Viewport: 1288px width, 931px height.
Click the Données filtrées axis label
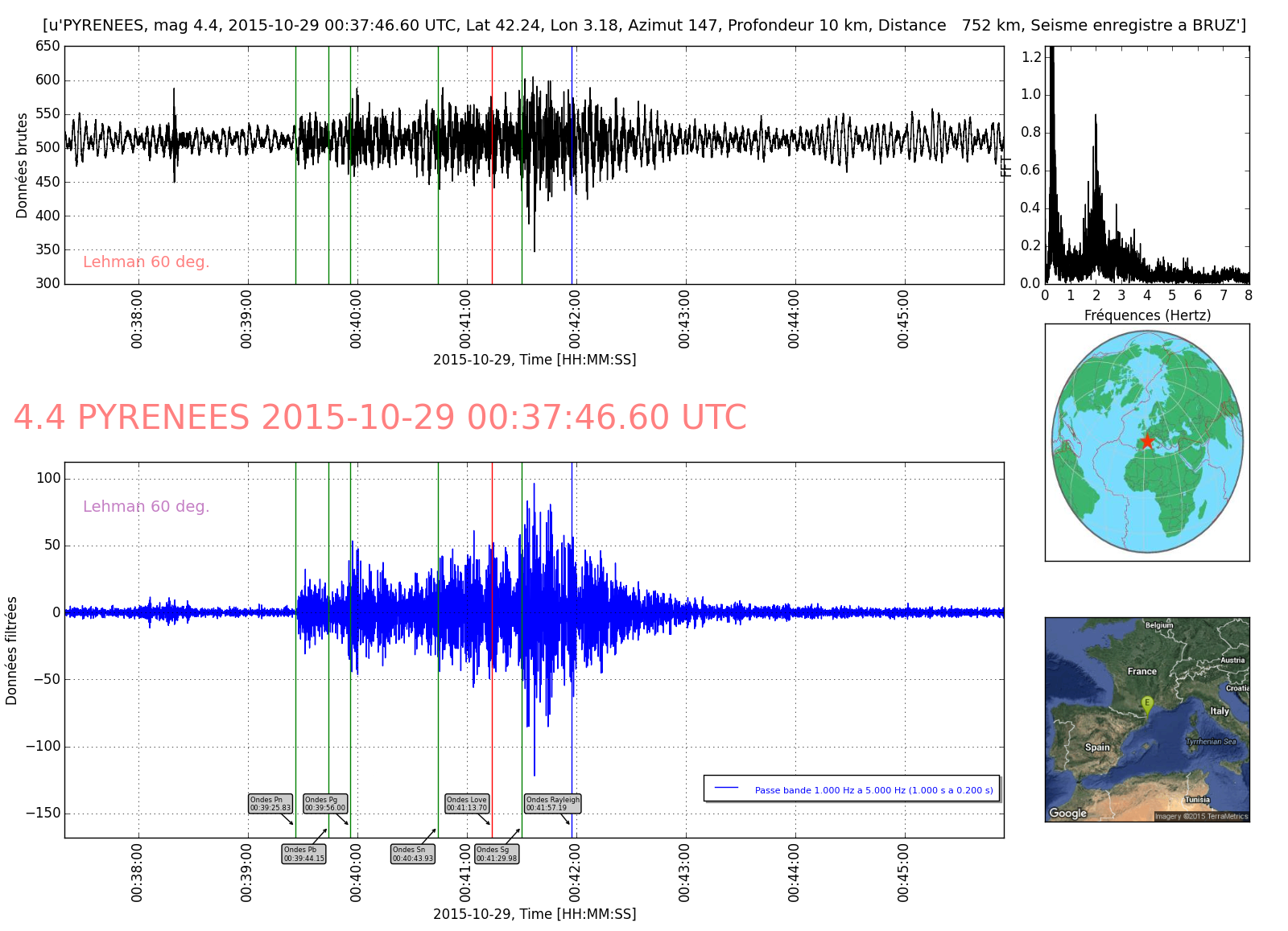(x=11, y=650)
